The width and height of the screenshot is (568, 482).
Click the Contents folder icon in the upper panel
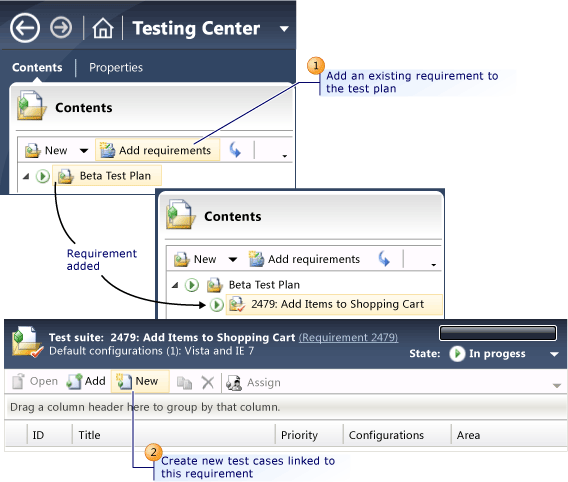tap(32, 105)
